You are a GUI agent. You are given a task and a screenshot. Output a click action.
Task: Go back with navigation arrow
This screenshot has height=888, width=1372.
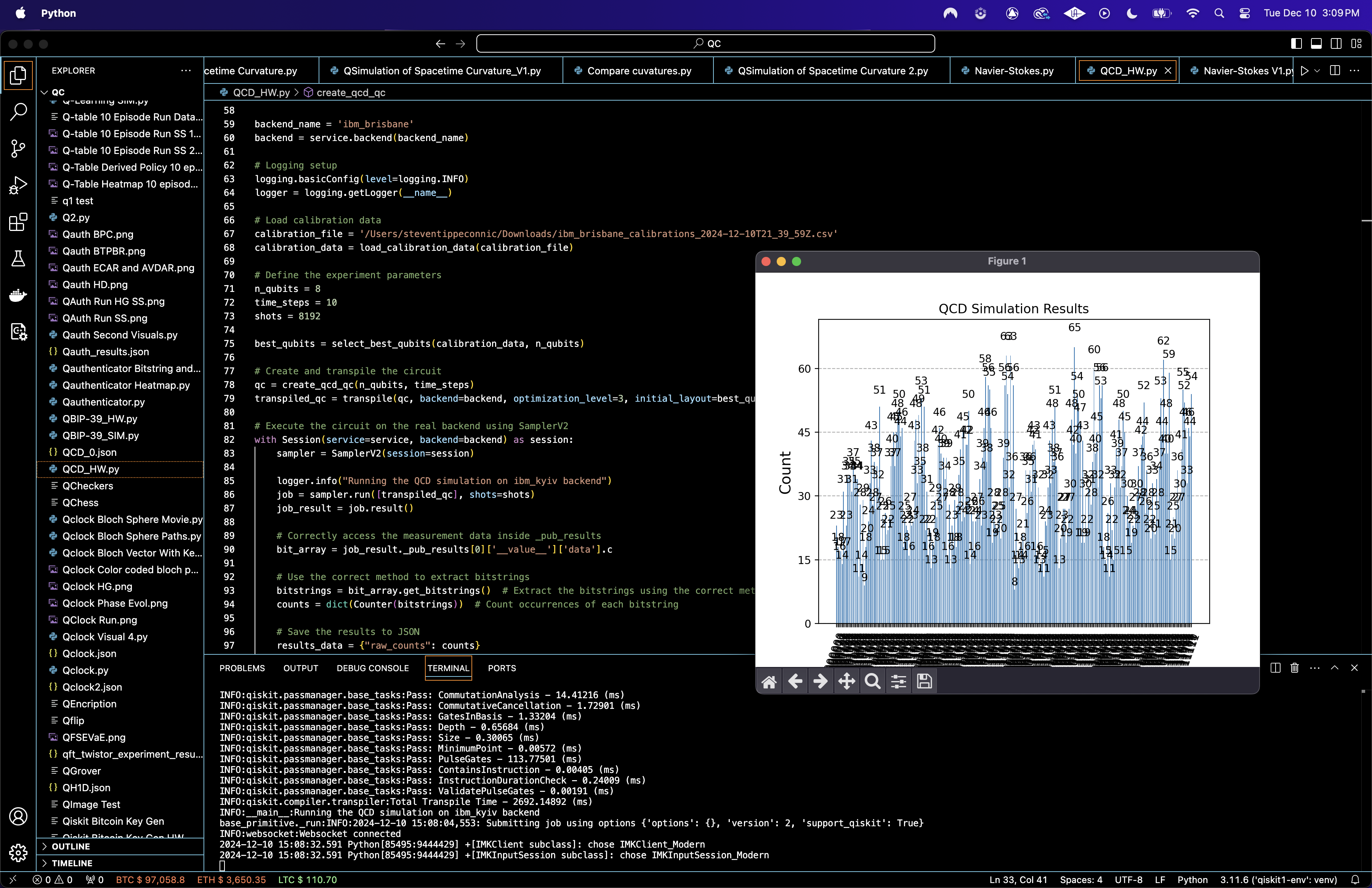(441, 43)
